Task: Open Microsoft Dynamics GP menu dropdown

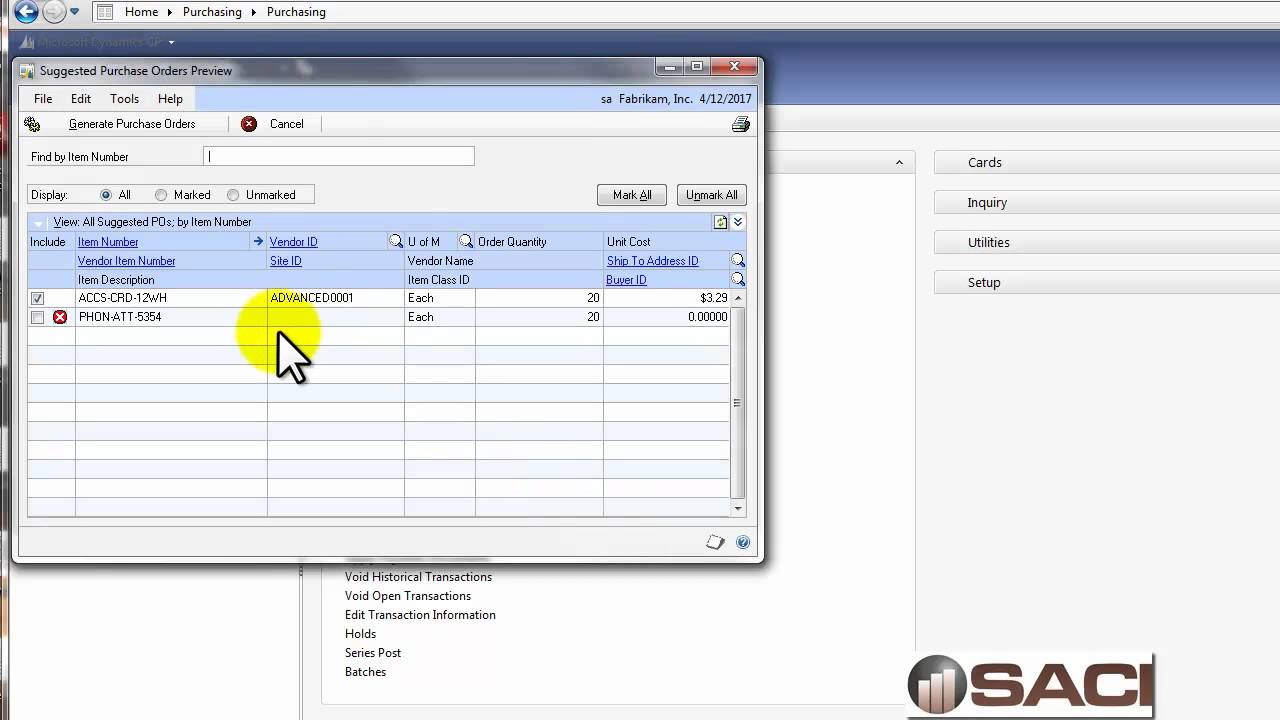Action: [x=171, y=42]
